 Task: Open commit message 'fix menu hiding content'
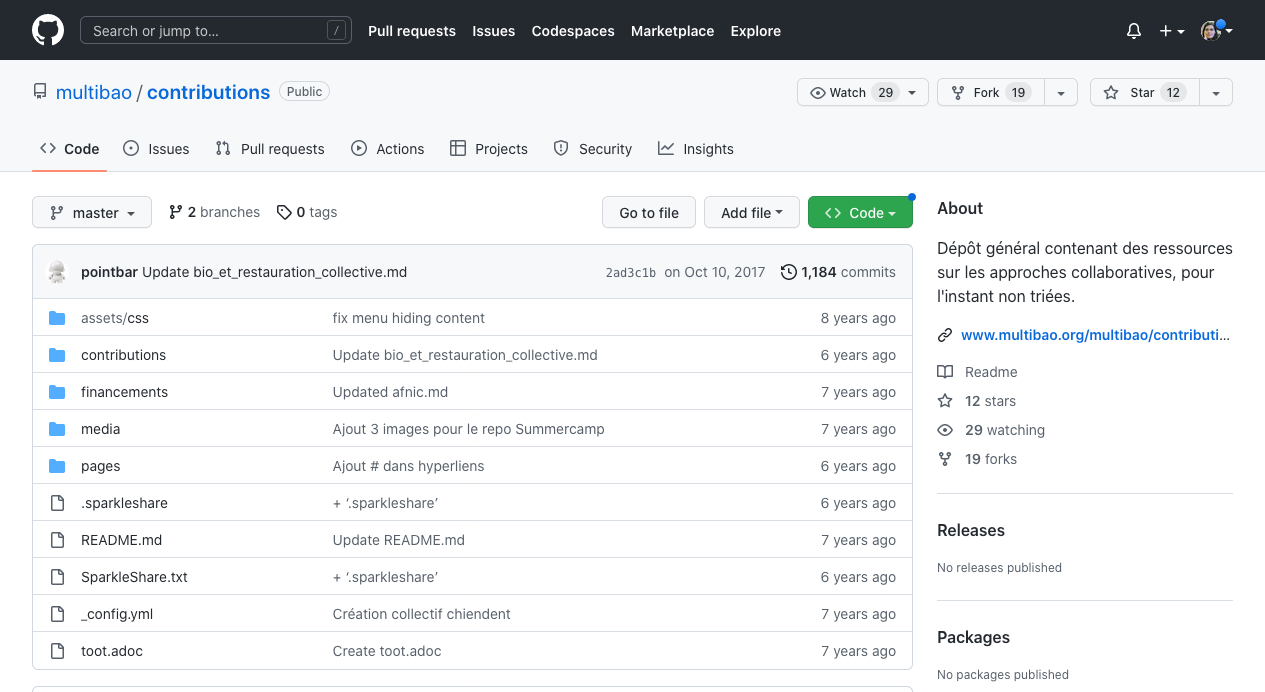[409, 318]
